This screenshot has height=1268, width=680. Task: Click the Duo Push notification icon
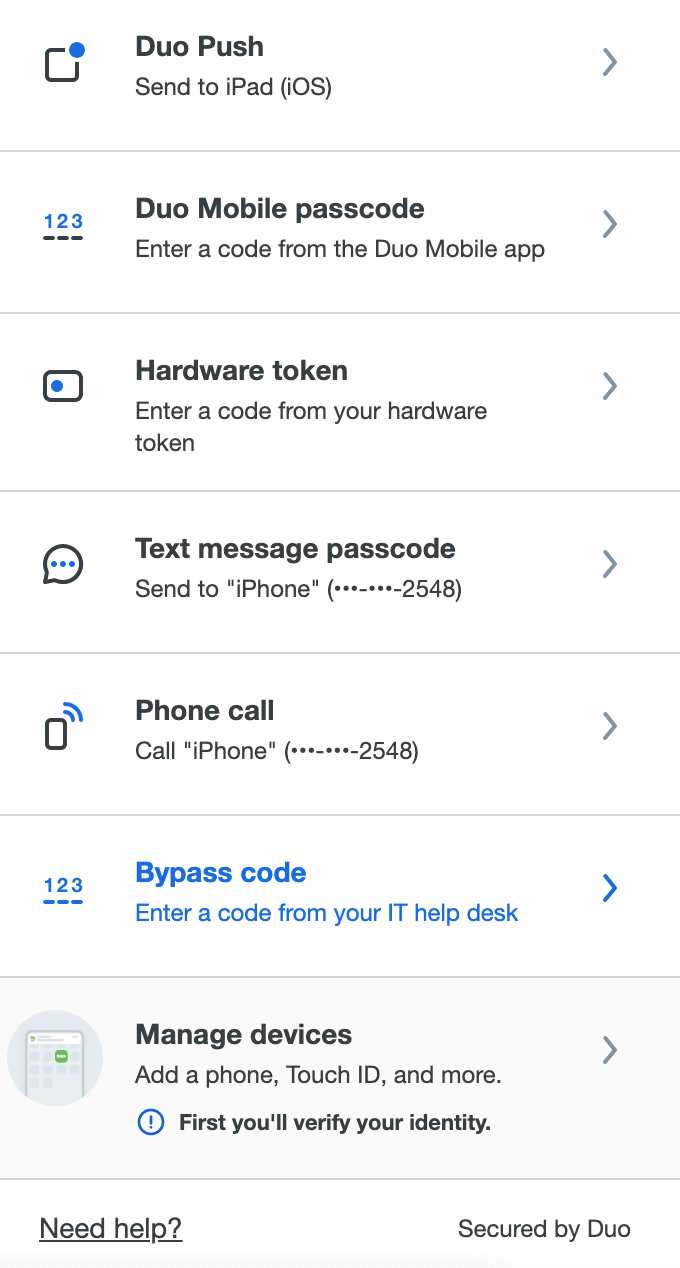pos(64,62)
